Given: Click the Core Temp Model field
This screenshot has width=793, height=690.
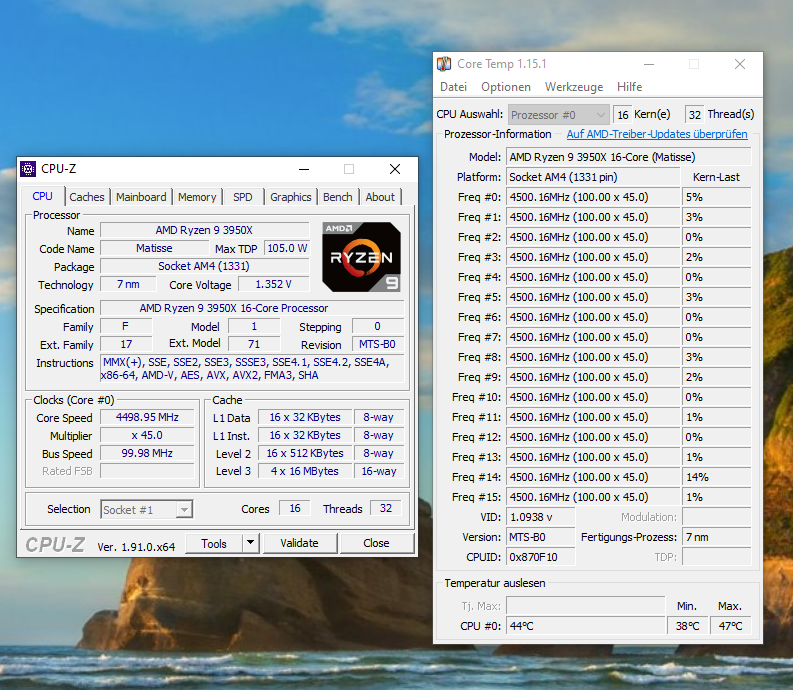Looking at the screenshot, I should [x=629, y=157].
